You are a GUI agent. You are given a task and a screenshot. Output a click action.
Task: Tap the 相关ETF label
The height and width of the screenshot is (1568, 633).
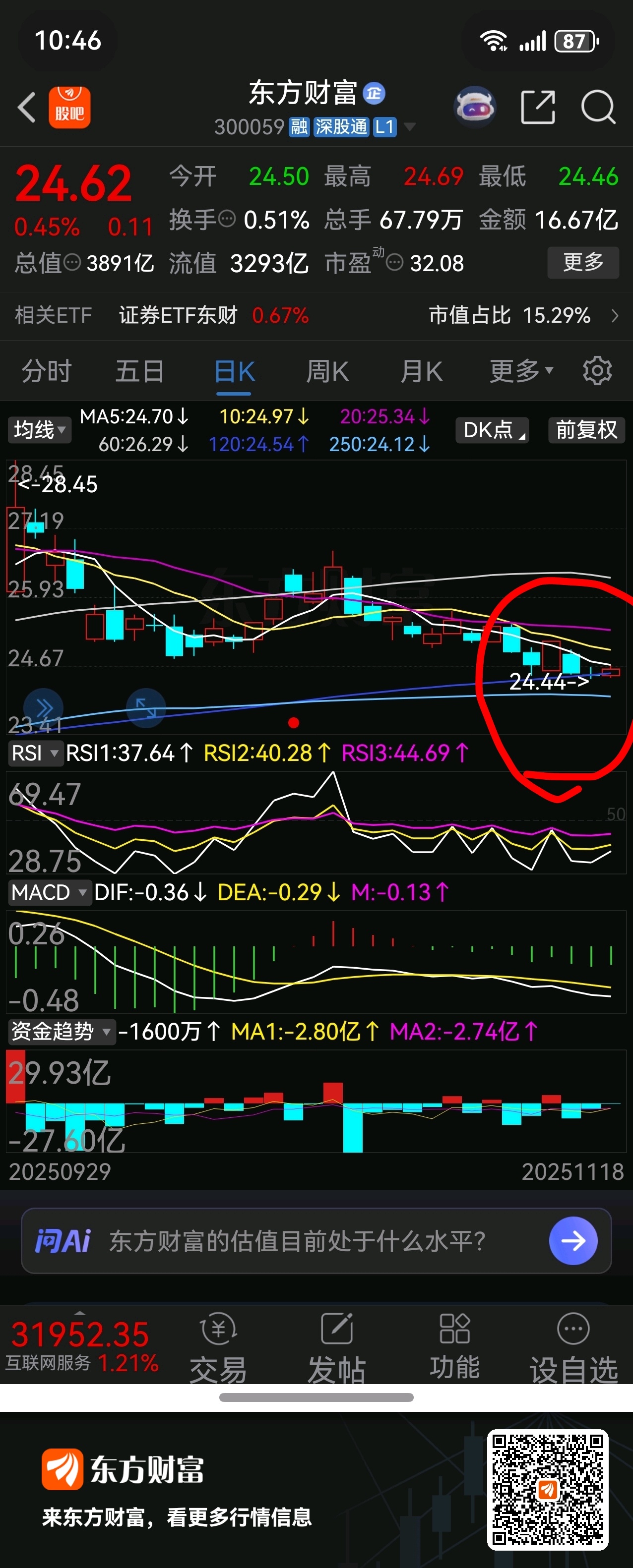click(x=53, y=315)
